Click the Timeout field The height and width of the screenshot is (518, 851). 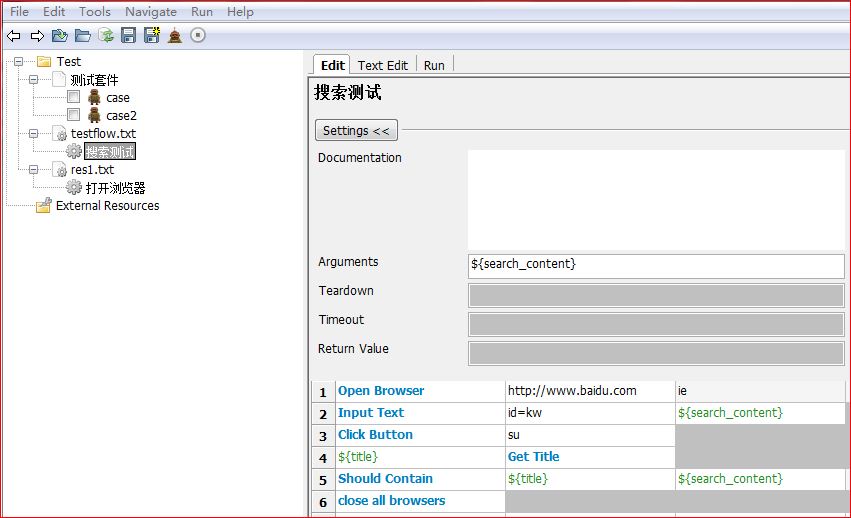coord(656,324)
